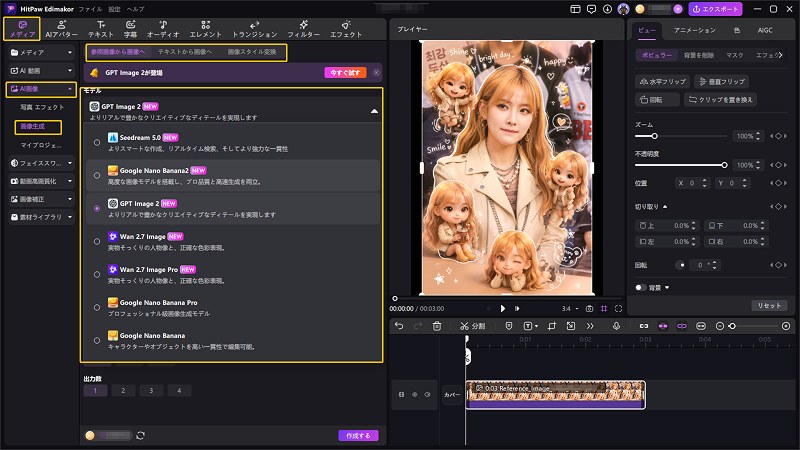
Task: Set output count to 2
Action: tap(123, 391)
